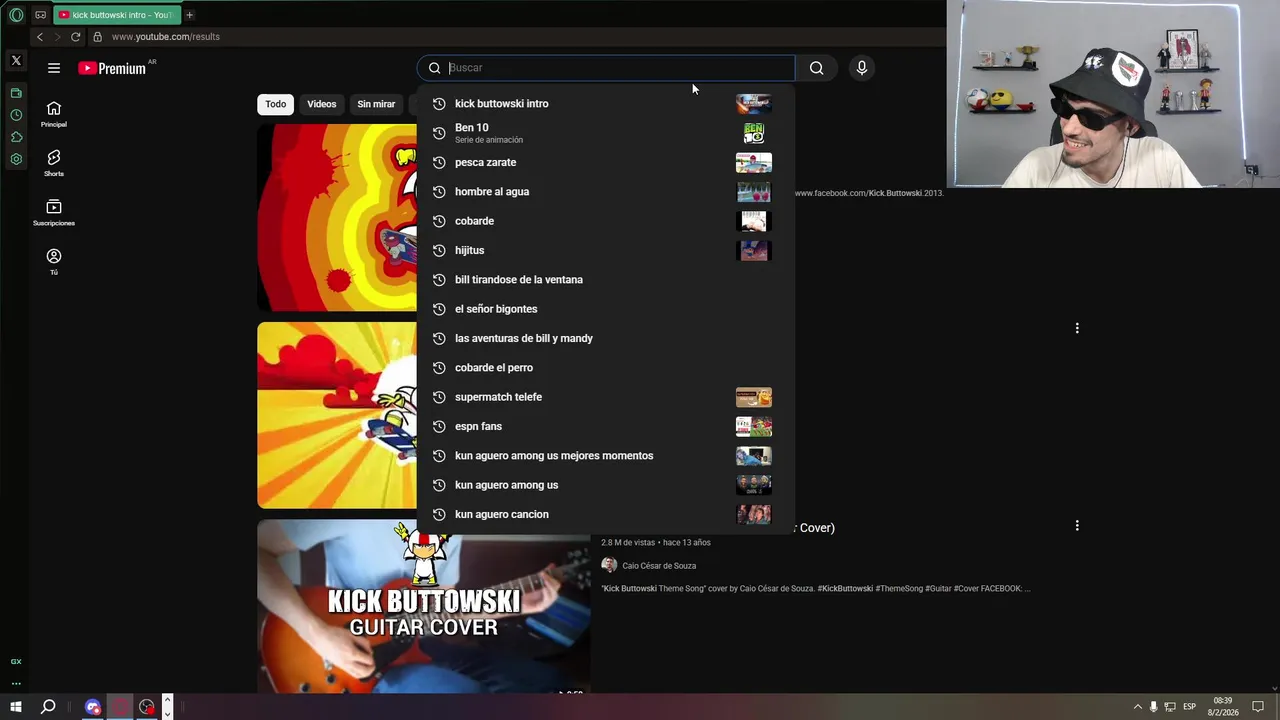1280x720 pixels.
Task: Click the search magnifier submit button
Action: click(817, 68)
